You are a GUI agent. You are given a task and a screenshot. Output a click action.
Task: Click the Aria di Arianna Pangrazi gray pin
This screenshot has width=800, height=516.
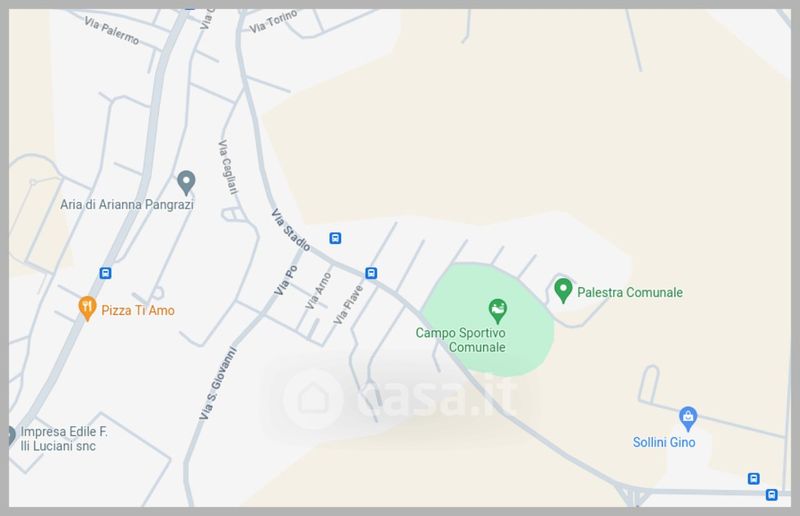coord(186,182)
